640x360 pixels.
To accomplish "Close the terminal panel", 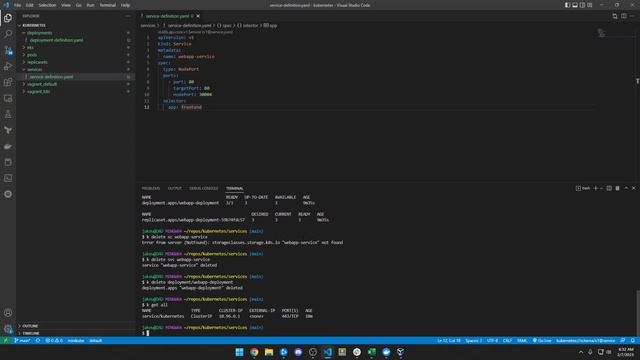I will [x=633, y=188].
